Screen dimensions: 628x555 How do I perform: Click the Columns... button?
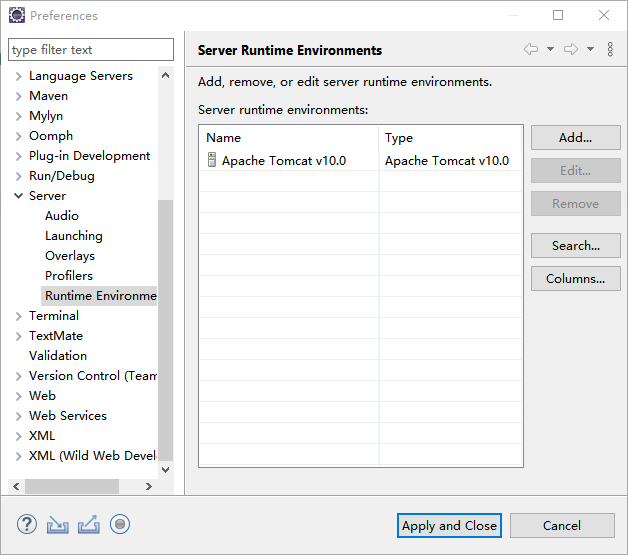click(576, 278)
